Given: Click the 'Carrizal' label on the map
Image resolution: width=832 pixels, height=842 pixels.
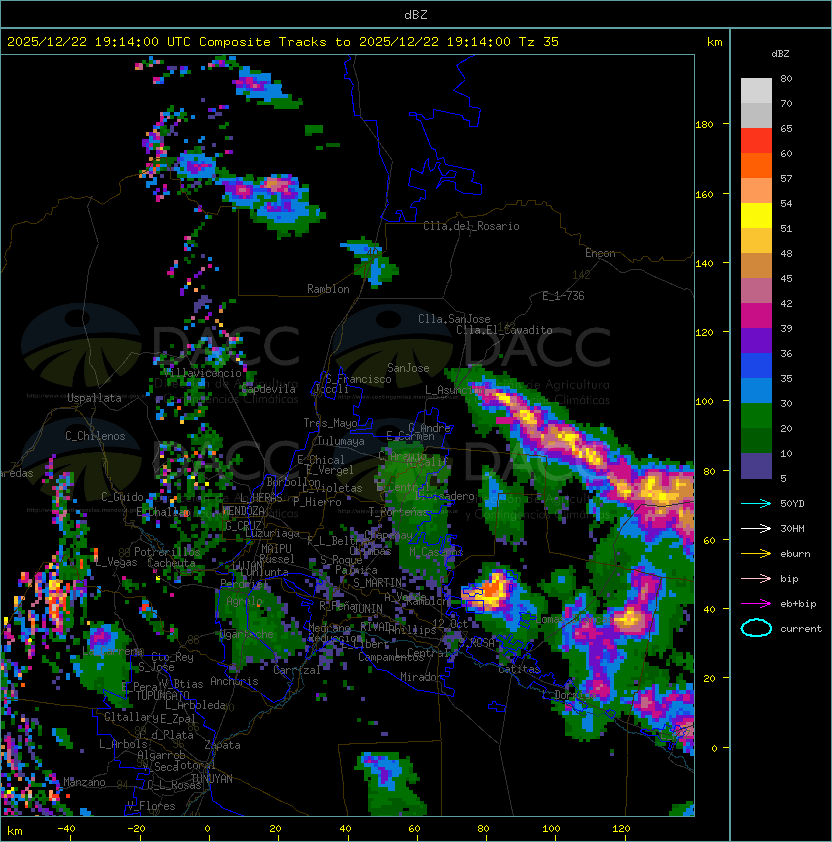Looking at the screenshot, I should (297, 670).
